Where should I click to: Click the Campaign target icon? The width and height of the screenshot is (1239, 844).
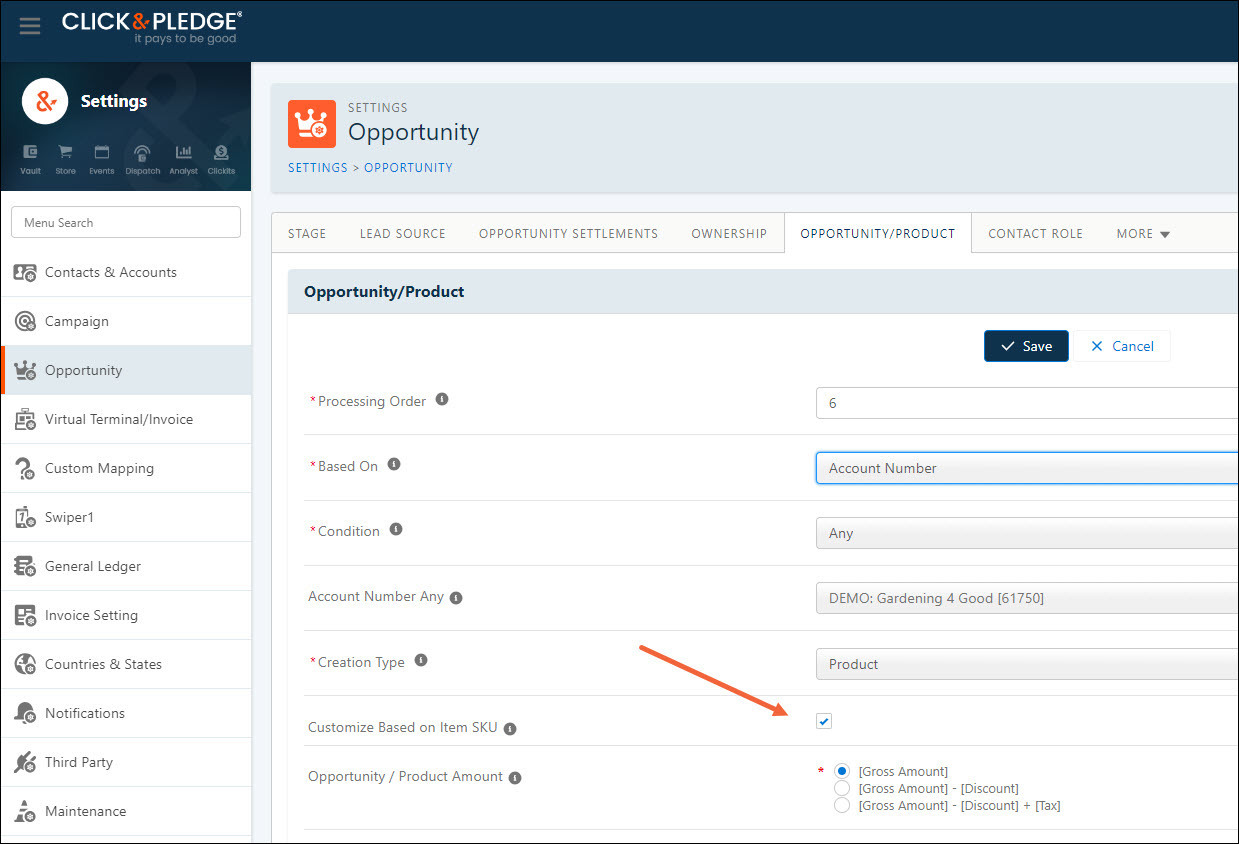click(x=26, y=321)
